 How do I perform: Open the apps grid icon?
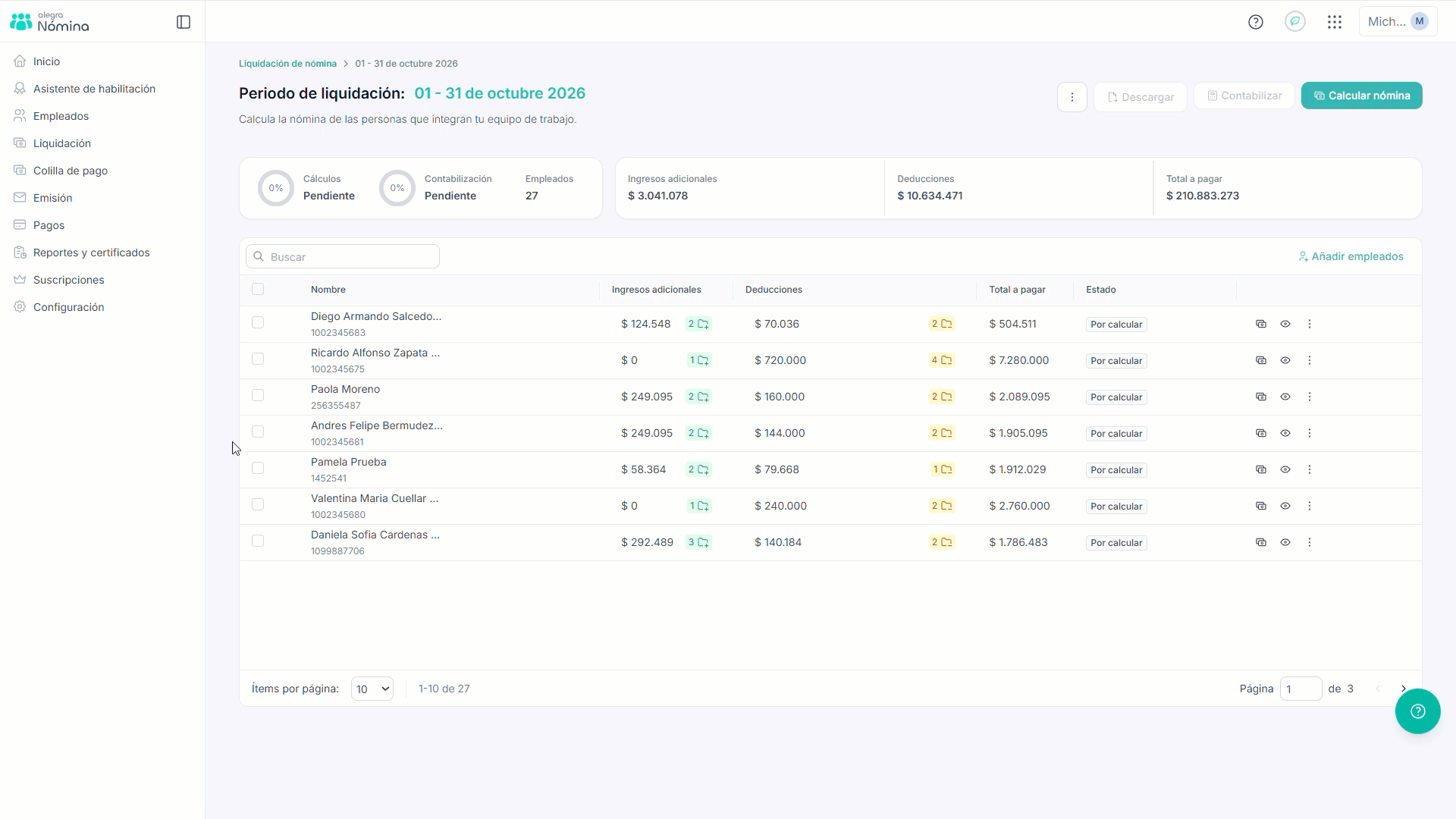tap(1335, 22)
